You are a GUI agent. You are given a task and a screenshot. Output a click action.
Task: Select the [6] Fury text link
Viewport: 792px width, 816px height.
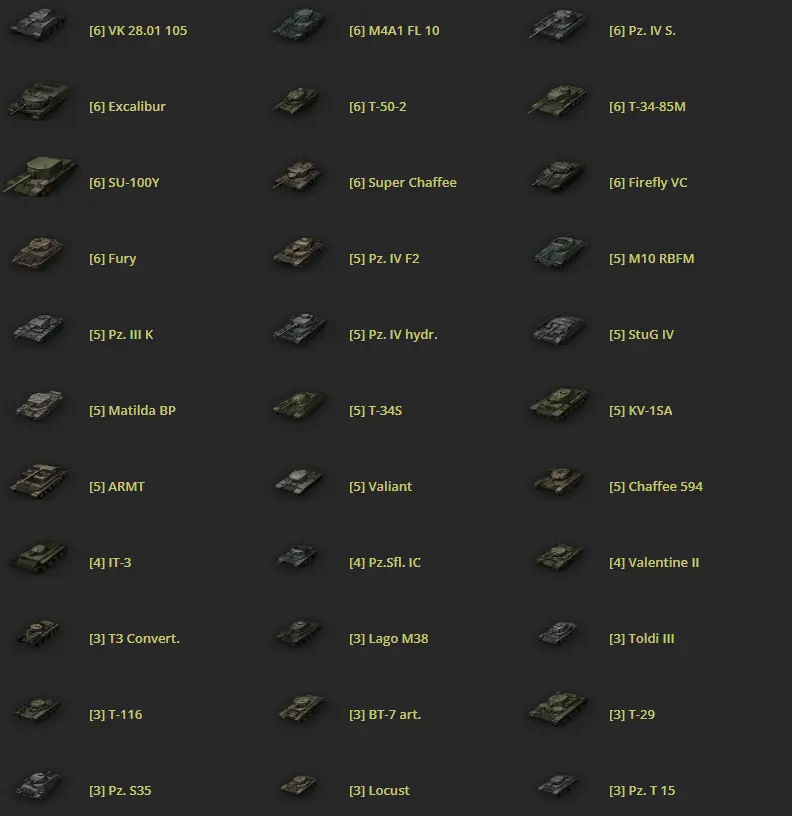pos(112,259)
